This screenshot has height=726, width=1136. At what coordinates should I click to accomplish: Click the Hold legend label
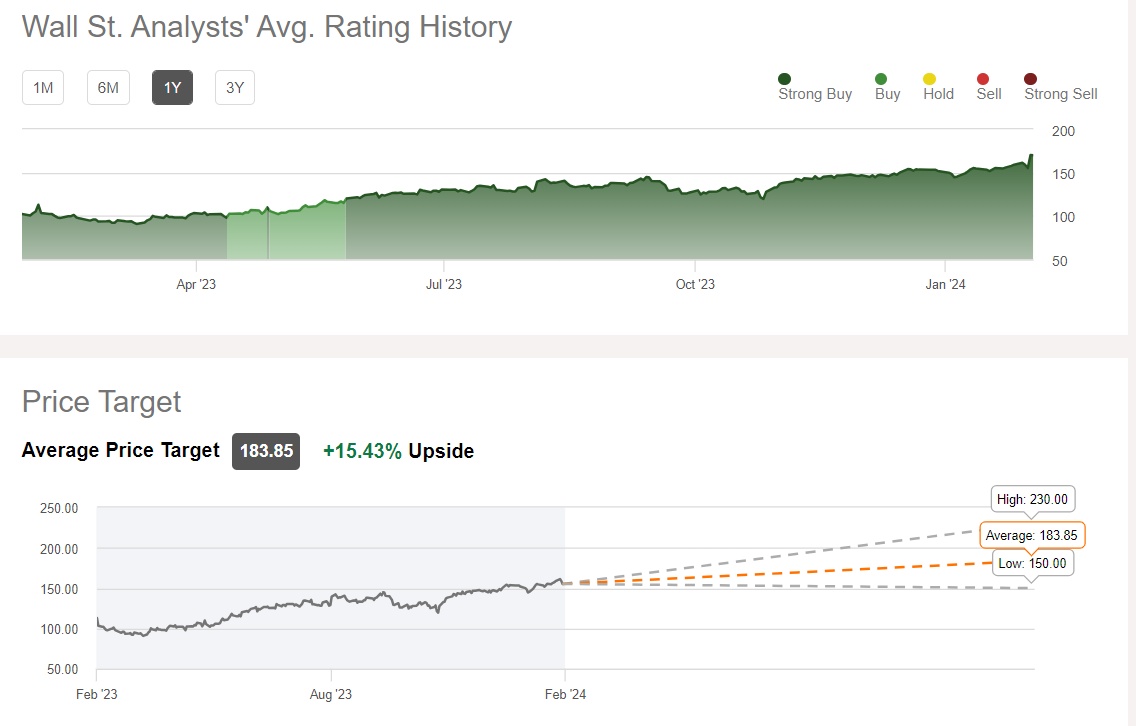[x=938, y=94]
